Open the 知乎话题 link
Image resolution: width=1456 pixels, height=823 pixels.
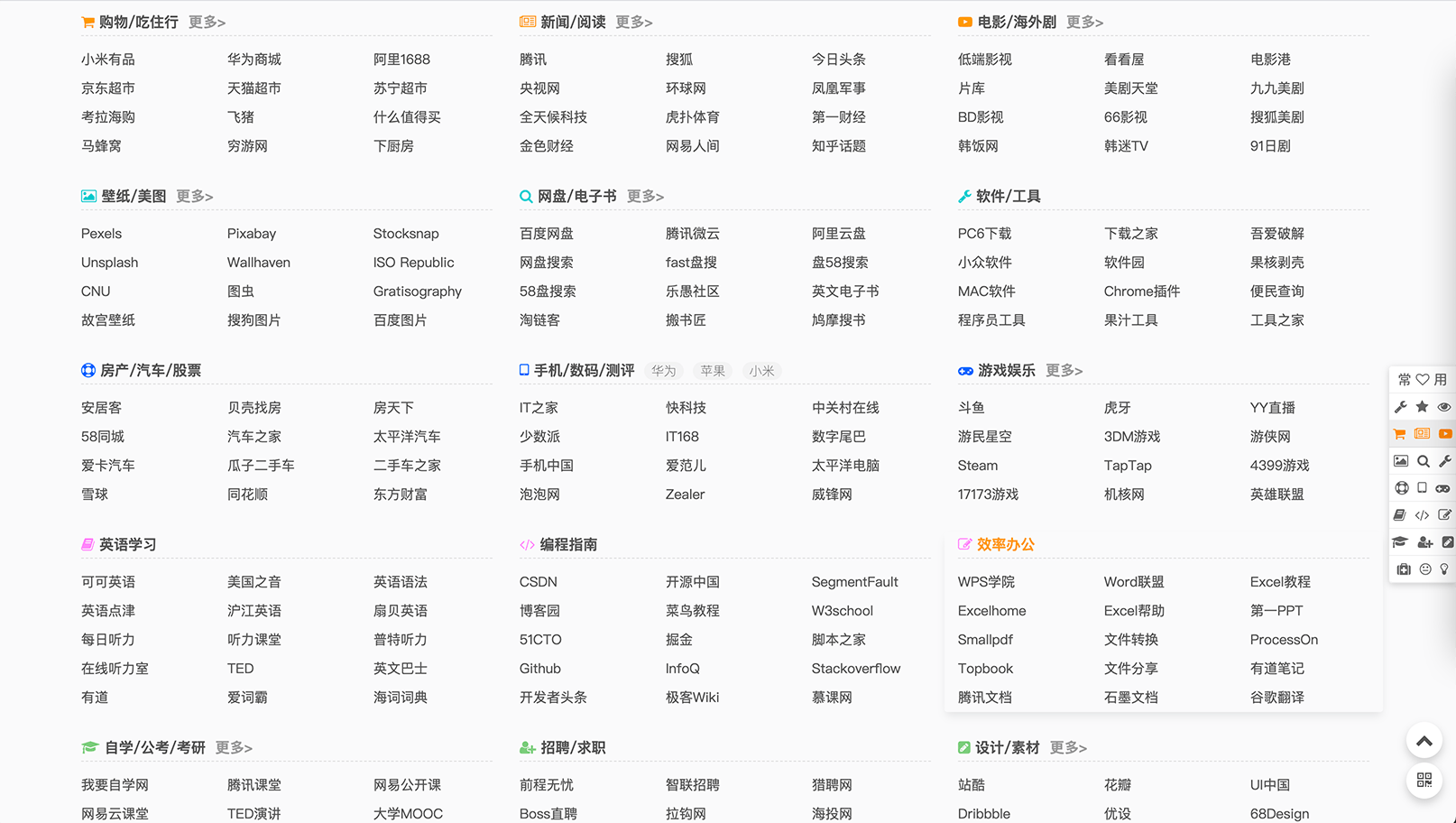pyautogui.click(x=839, y=146)
